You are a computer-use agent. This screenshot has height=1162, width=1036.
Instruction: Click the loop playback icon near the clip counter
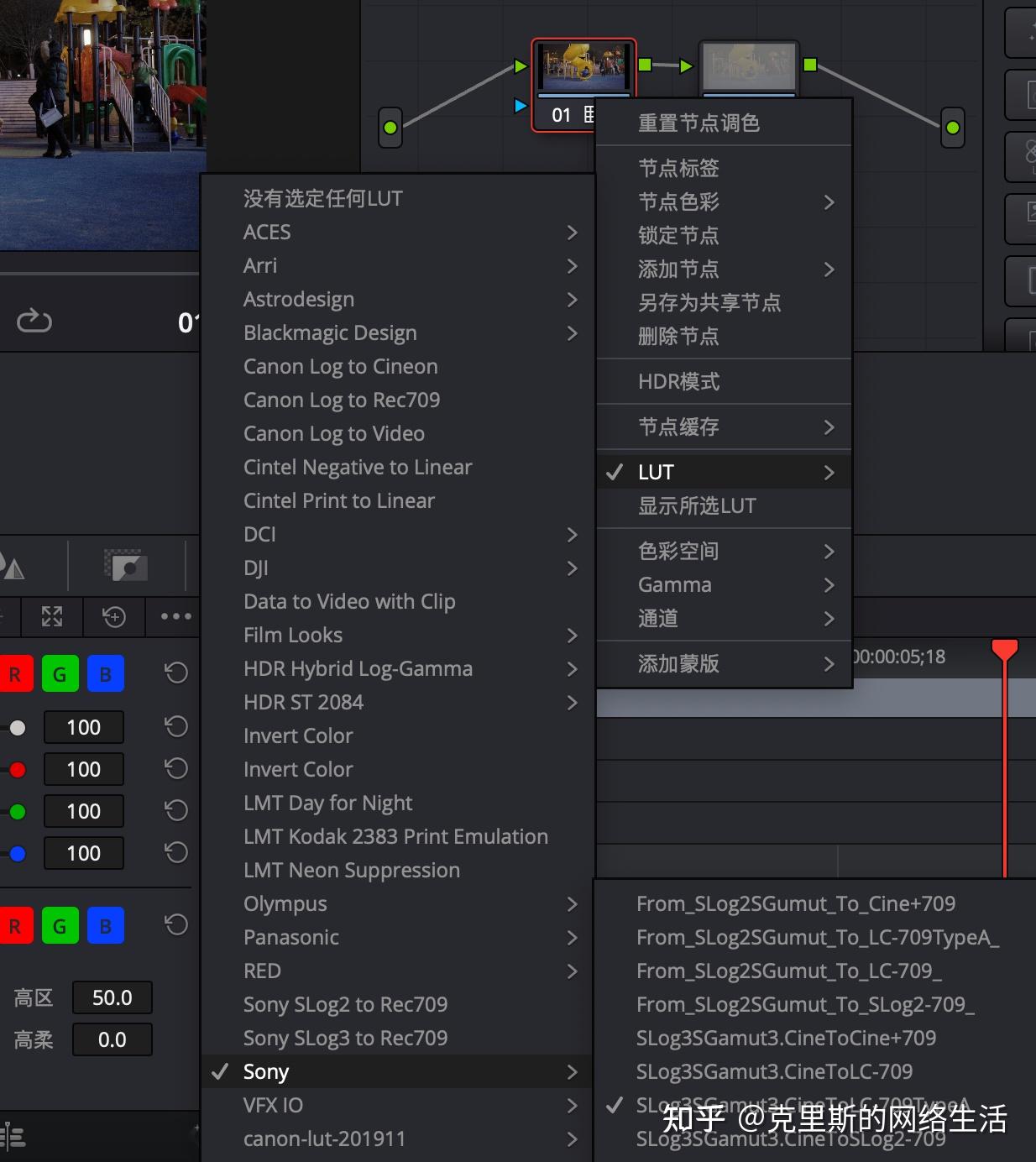click(34, 320)
